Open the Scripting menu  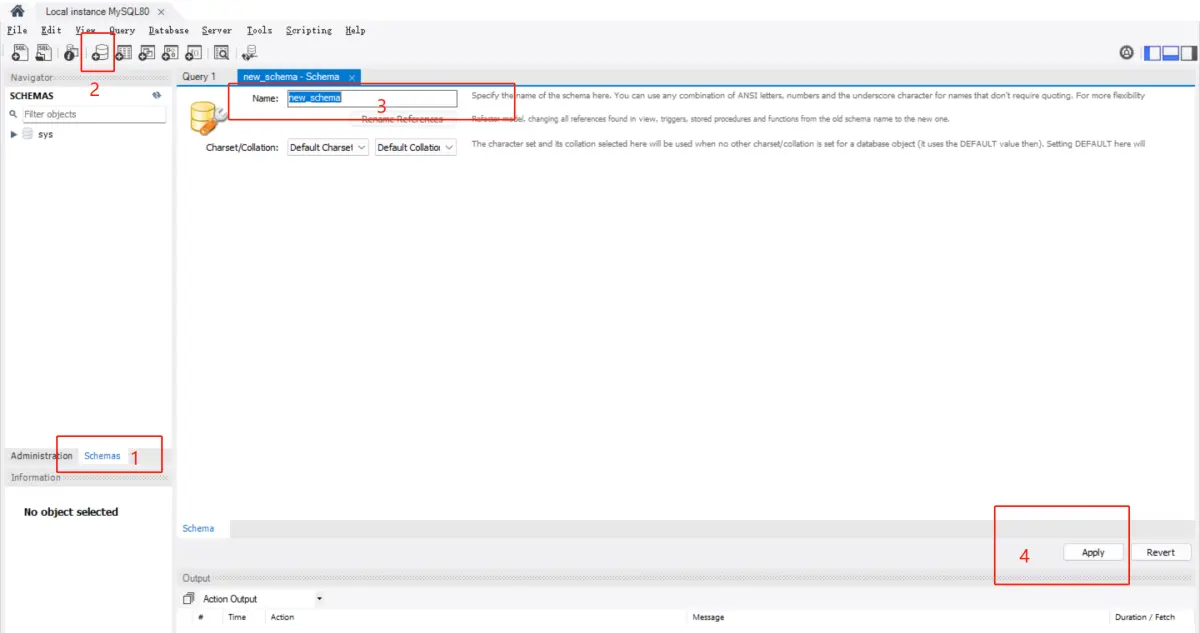point(309,30)
